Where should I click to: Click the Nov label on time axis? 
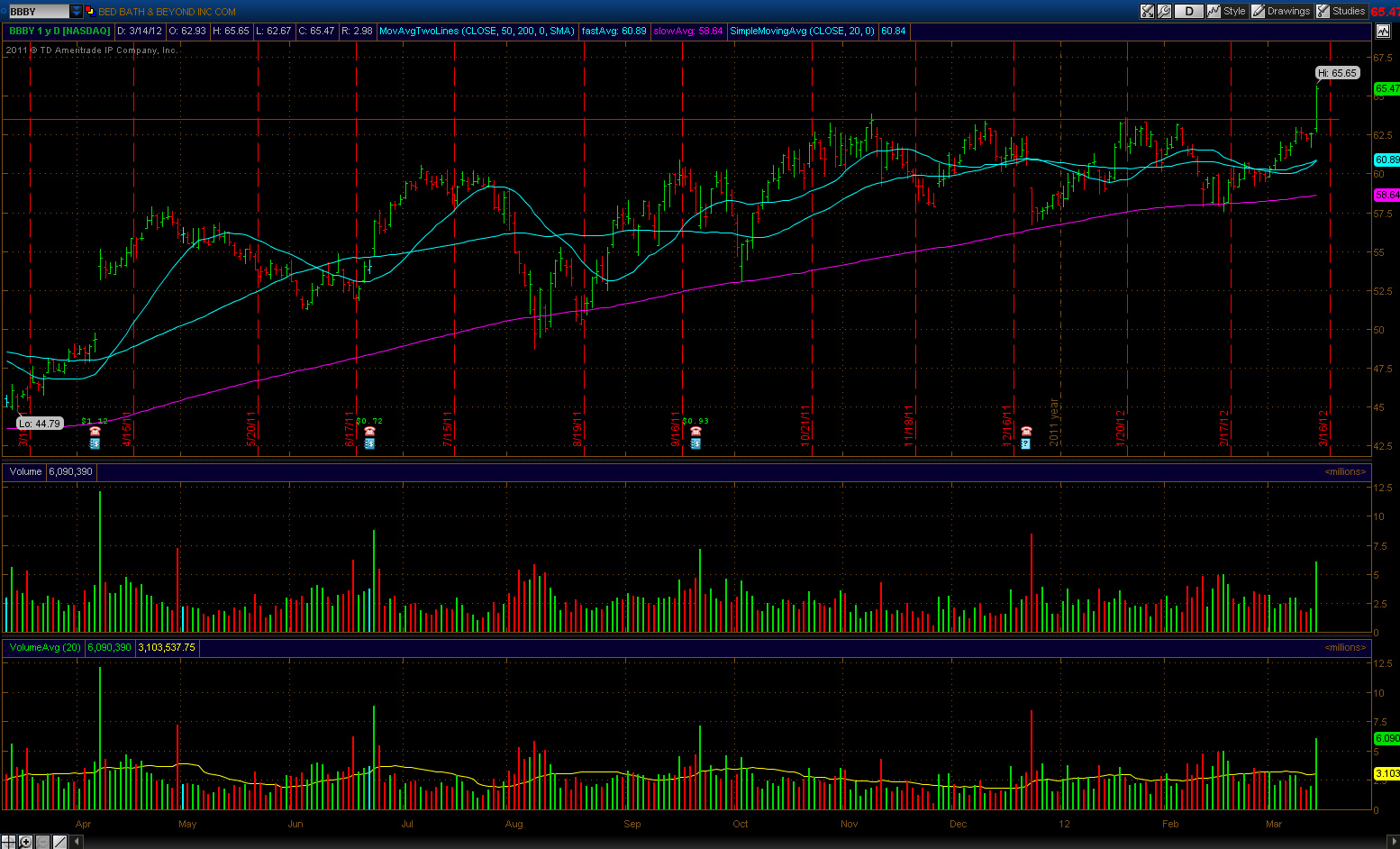click(x=849, y=824)
